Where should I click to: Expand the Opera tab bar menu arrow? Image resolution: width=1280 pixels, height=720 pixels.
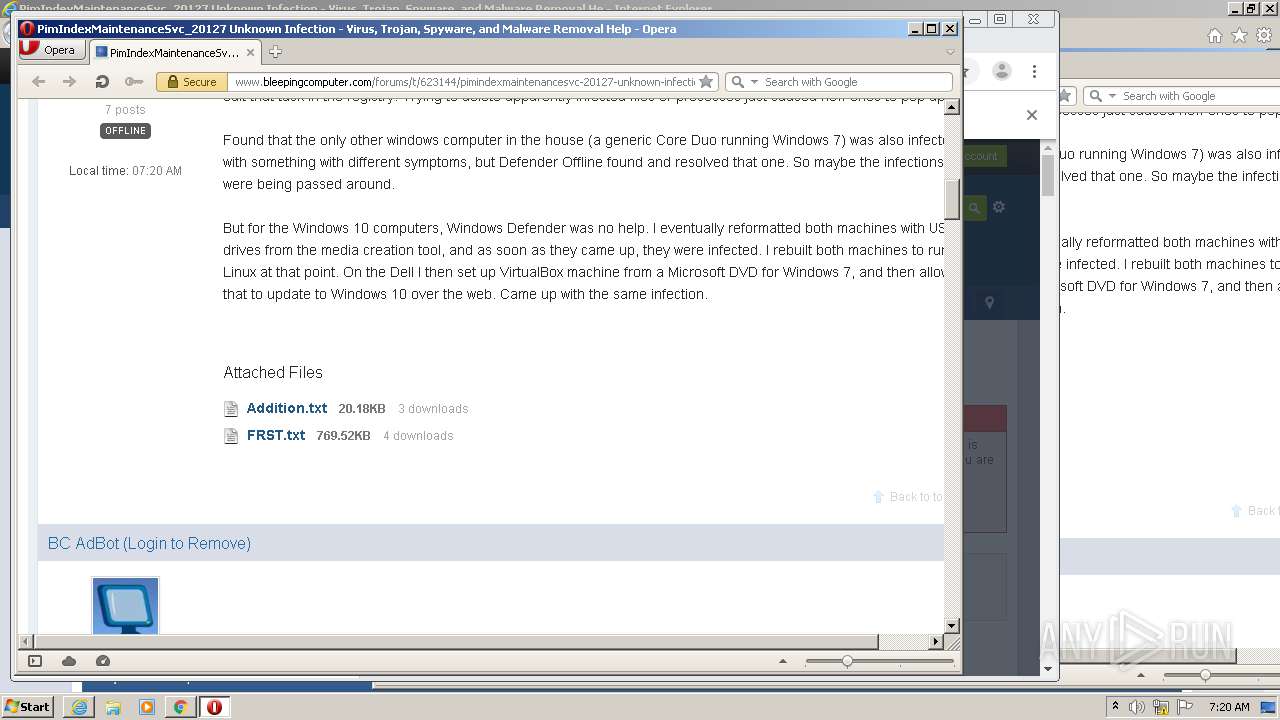[x=950, y=52]
